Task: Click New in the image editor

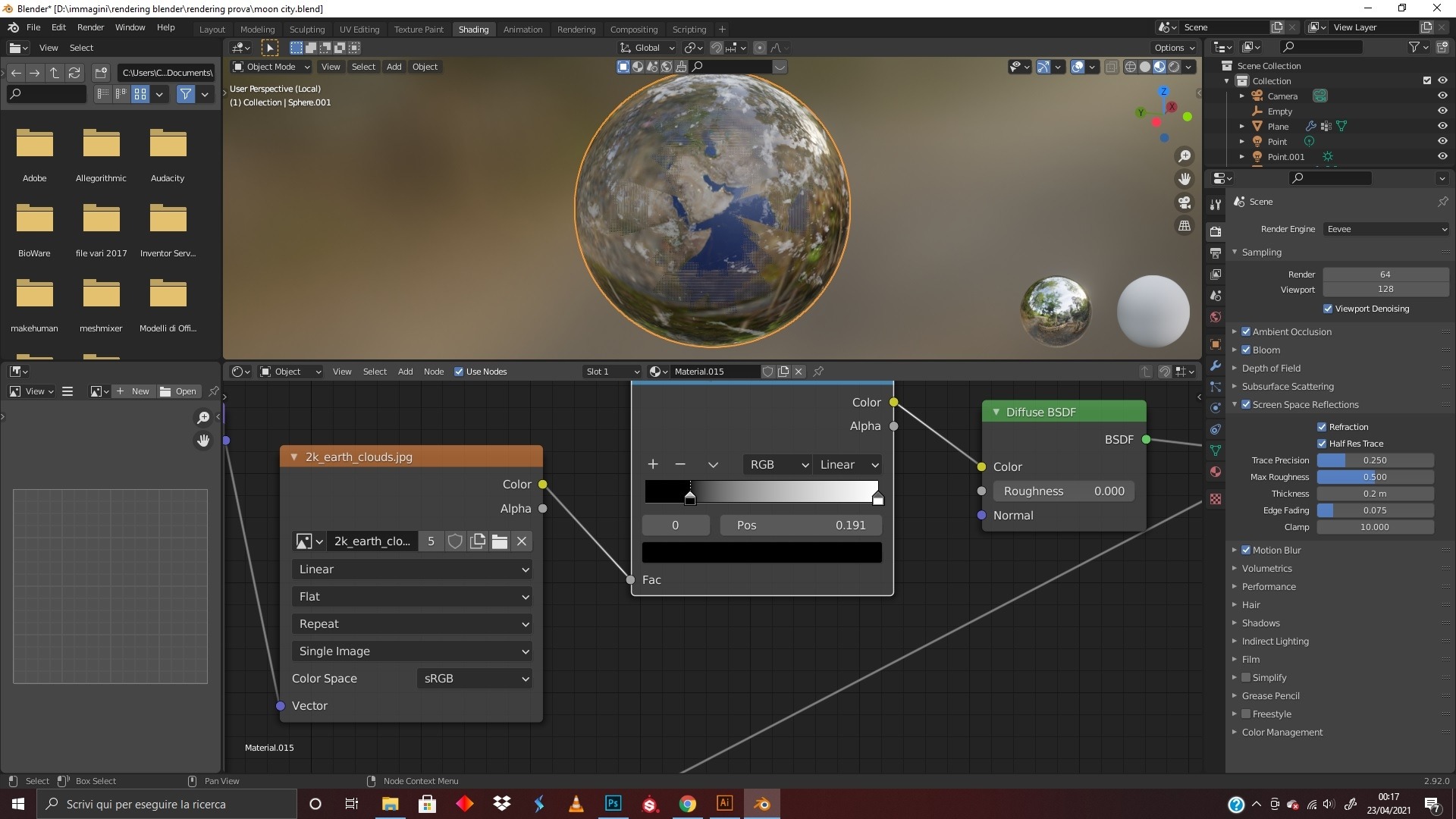Action: pos(133,391)
